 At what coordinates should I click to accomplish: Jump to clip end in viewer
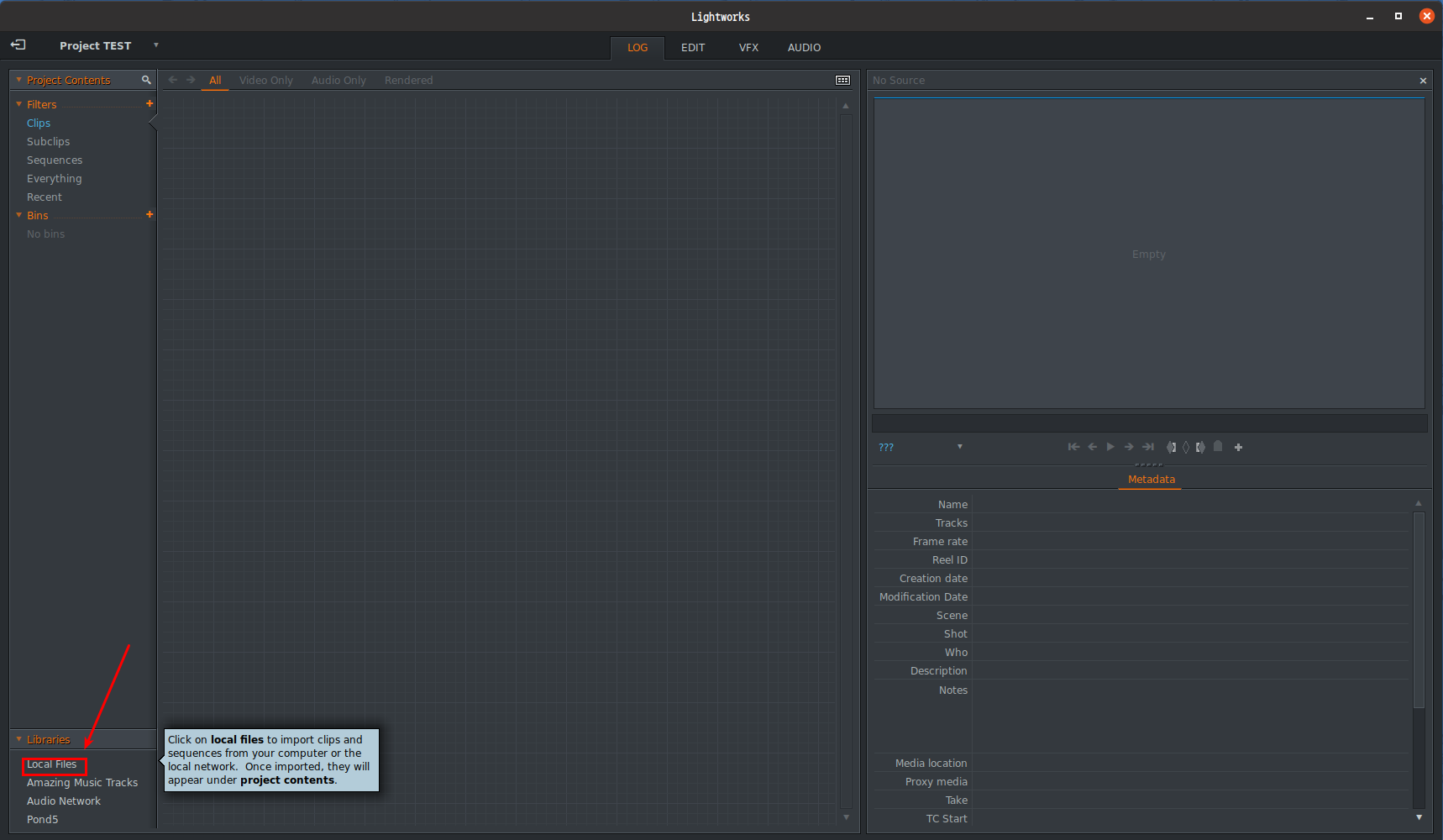1148,447
